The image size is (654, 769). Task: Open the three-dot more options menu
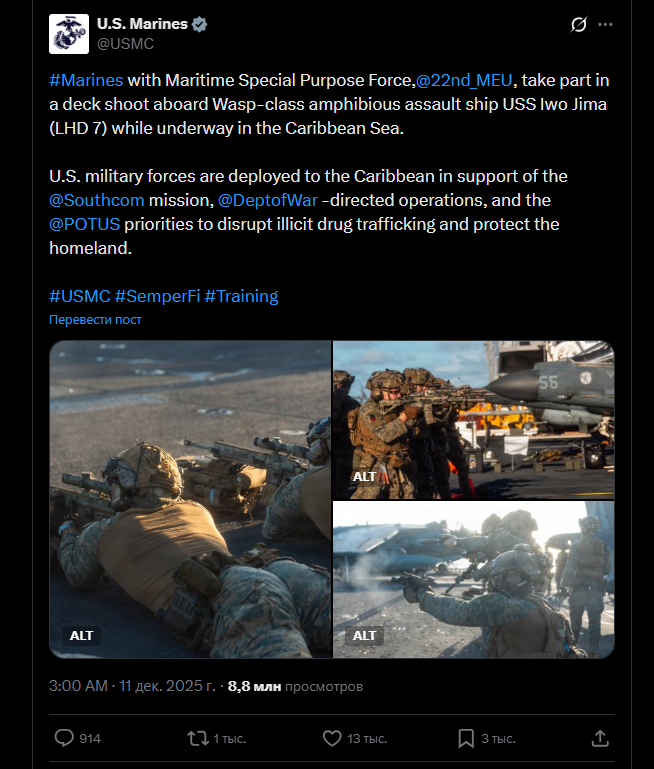click(605, 24)
